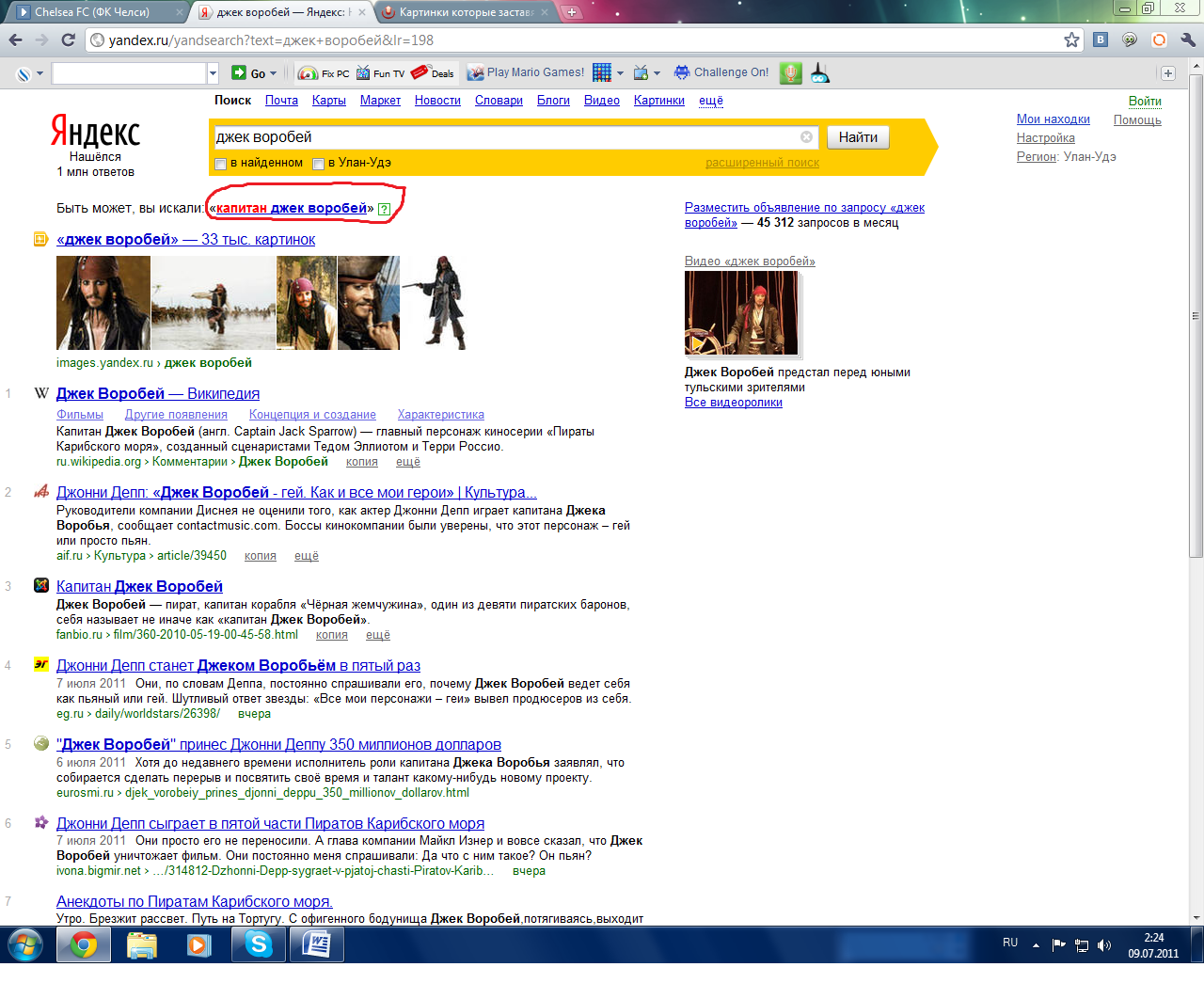This screenshot has width=1204, height=983.
Task: Expand the toolbar search box dropdown
Action: coord(213,73)
